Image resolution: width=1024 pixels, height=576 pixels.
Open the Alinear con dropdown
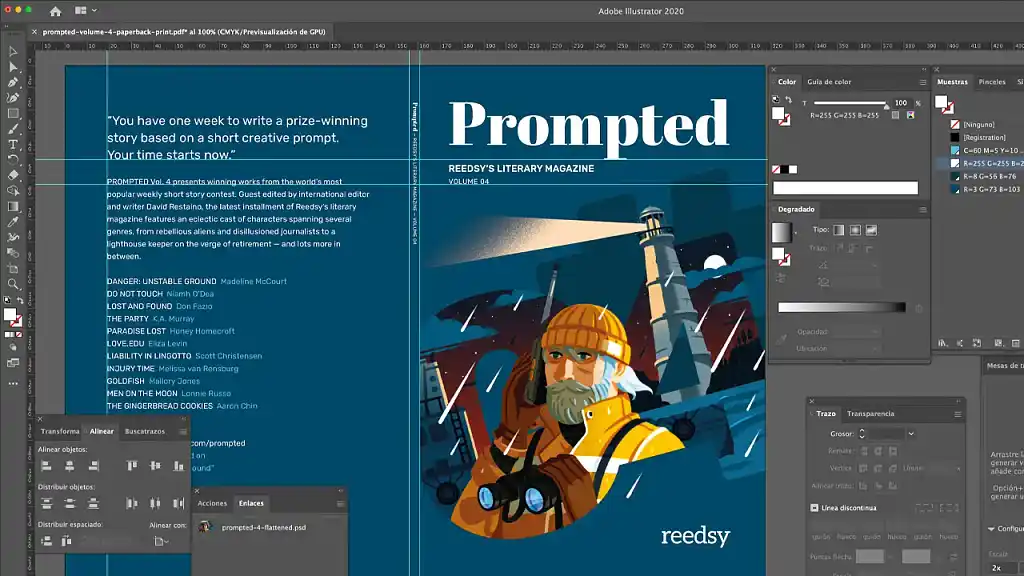159,540
